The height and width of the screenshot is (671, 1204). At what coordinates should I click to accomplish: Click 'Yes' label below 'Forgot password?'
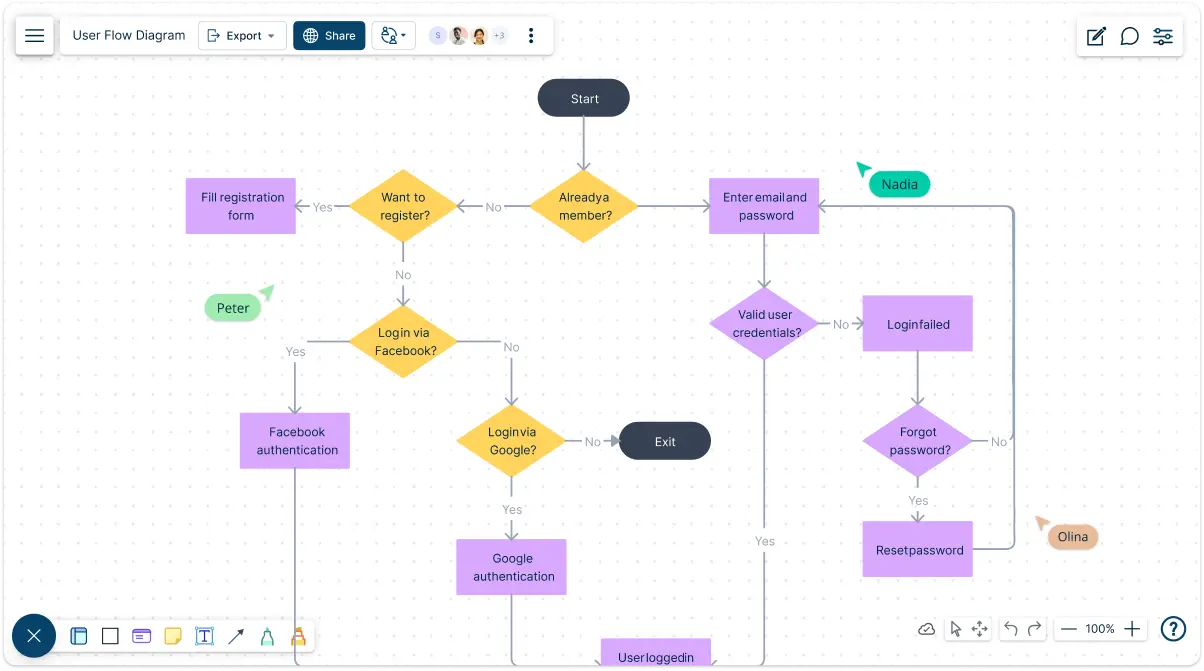point(918,500)
